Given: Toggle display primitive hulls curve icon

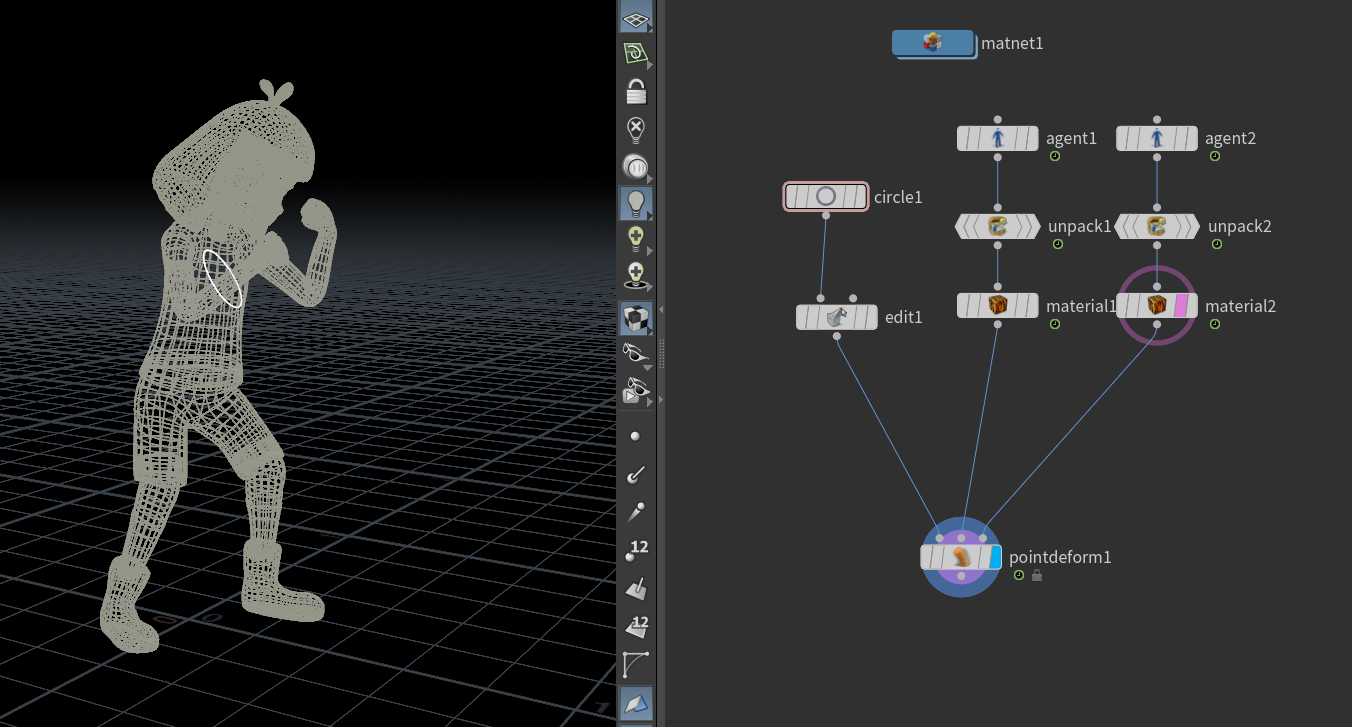Looking at the screenshot, I should 636,664.
